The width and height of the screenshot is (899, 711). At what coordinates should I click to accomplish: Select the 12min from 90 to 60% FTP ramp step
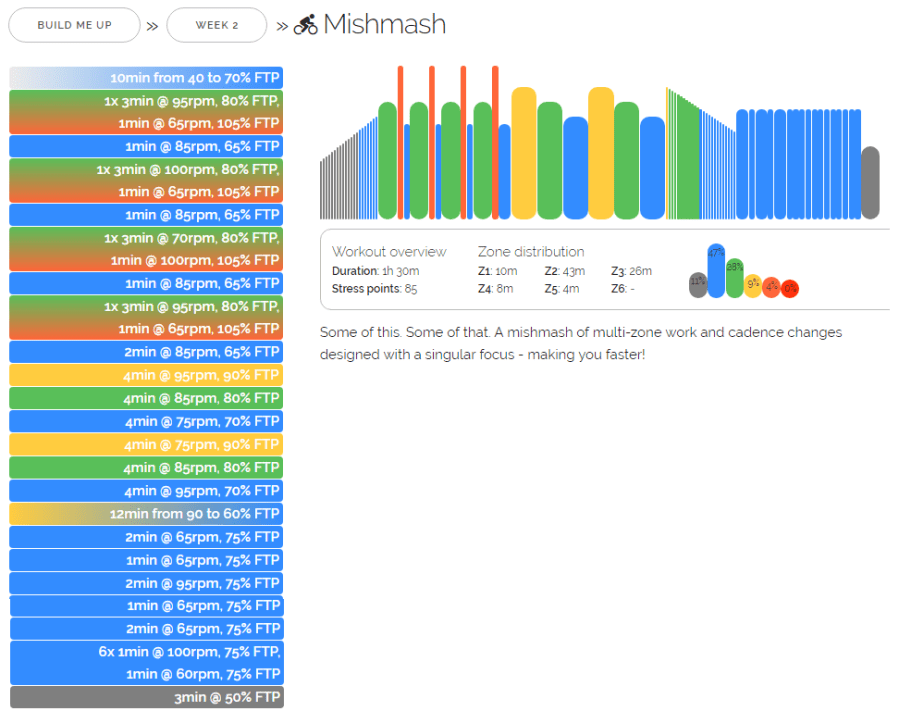(146, 513)
